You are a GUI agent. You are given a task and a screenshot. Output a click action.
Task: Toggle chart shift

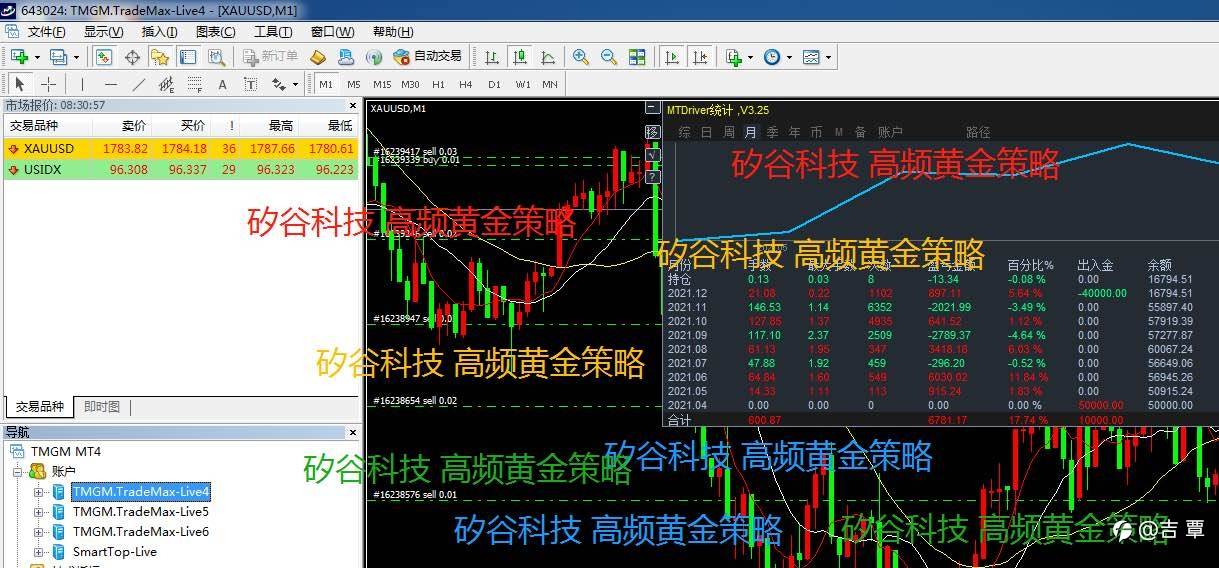tap(701, 57)
